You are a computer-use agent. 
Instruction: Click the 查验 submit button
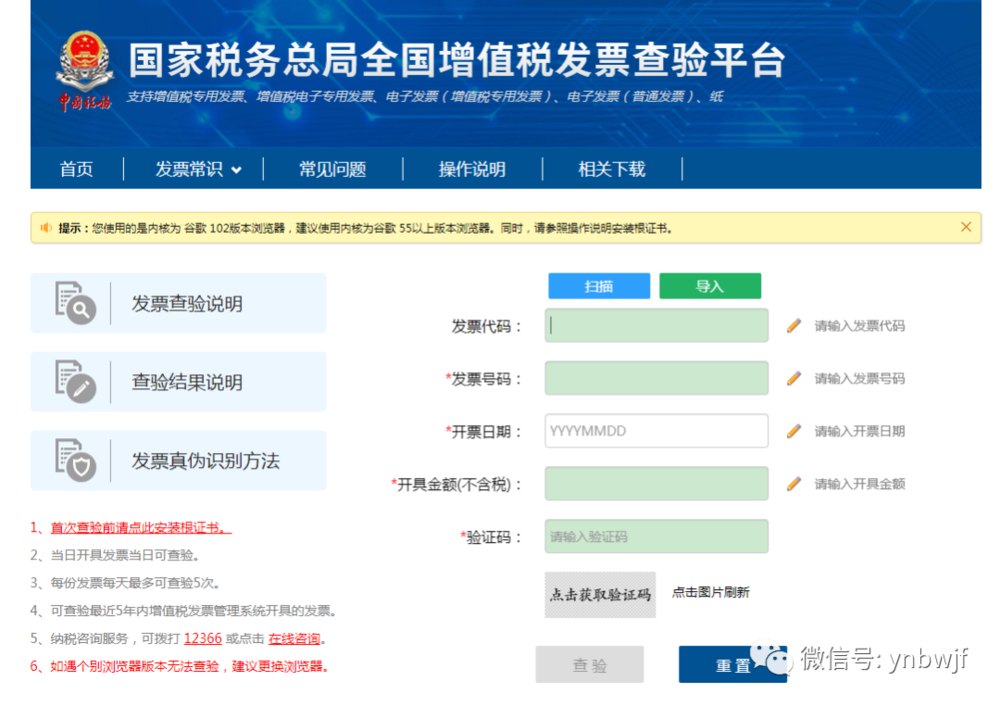589,665
